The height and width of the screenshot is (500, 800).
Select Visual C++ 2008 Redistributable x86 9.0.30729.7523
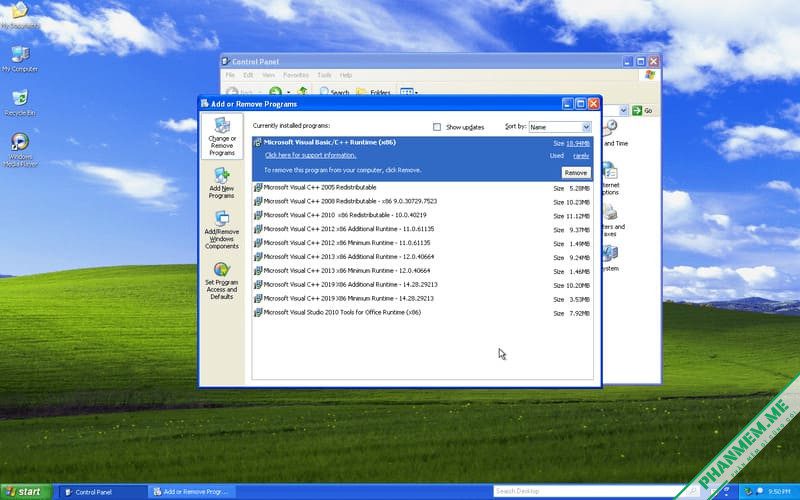point(422,202)
